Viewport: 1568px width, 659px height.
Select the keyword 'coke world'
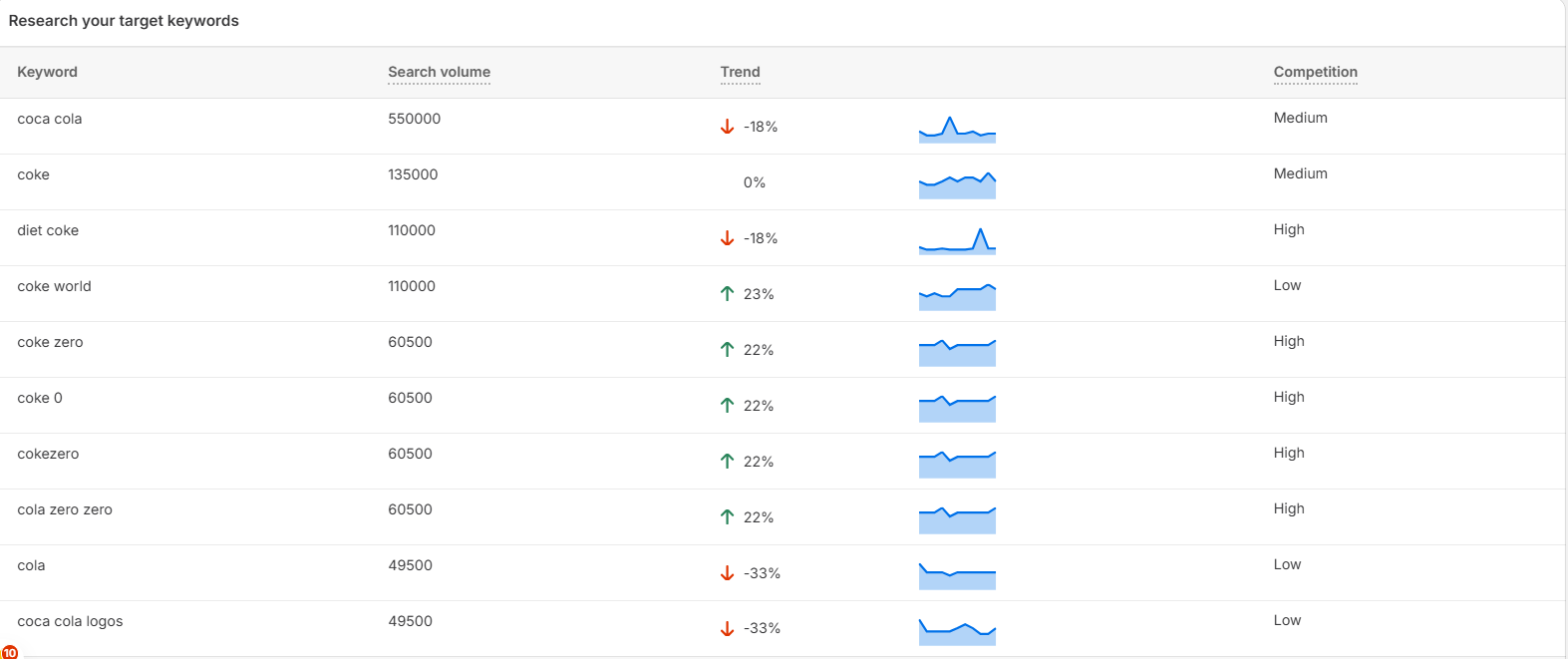pos(54,286)
